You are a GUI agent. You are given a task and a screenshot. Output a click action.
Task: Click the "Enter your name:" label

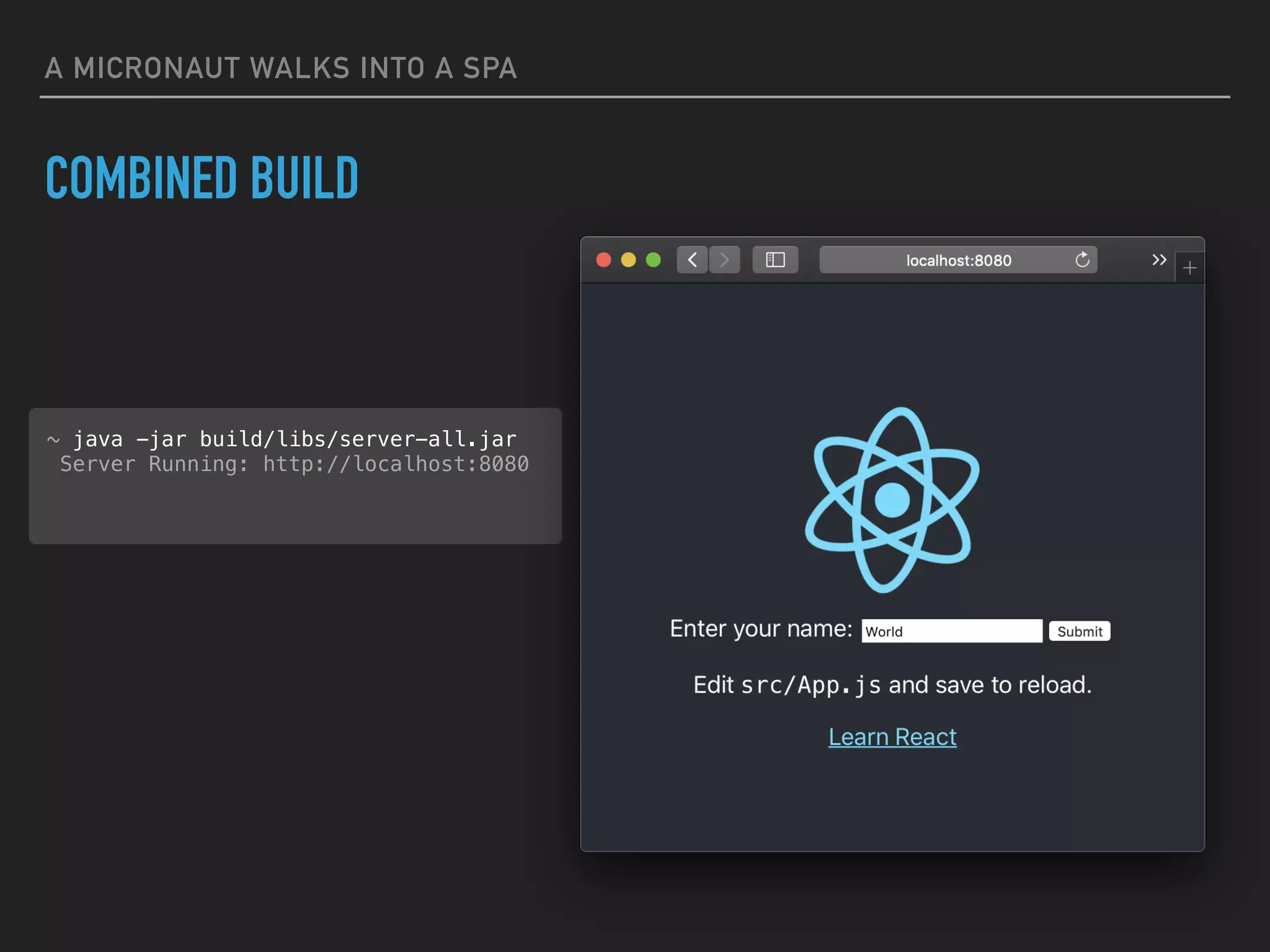(x=761, y=629)
